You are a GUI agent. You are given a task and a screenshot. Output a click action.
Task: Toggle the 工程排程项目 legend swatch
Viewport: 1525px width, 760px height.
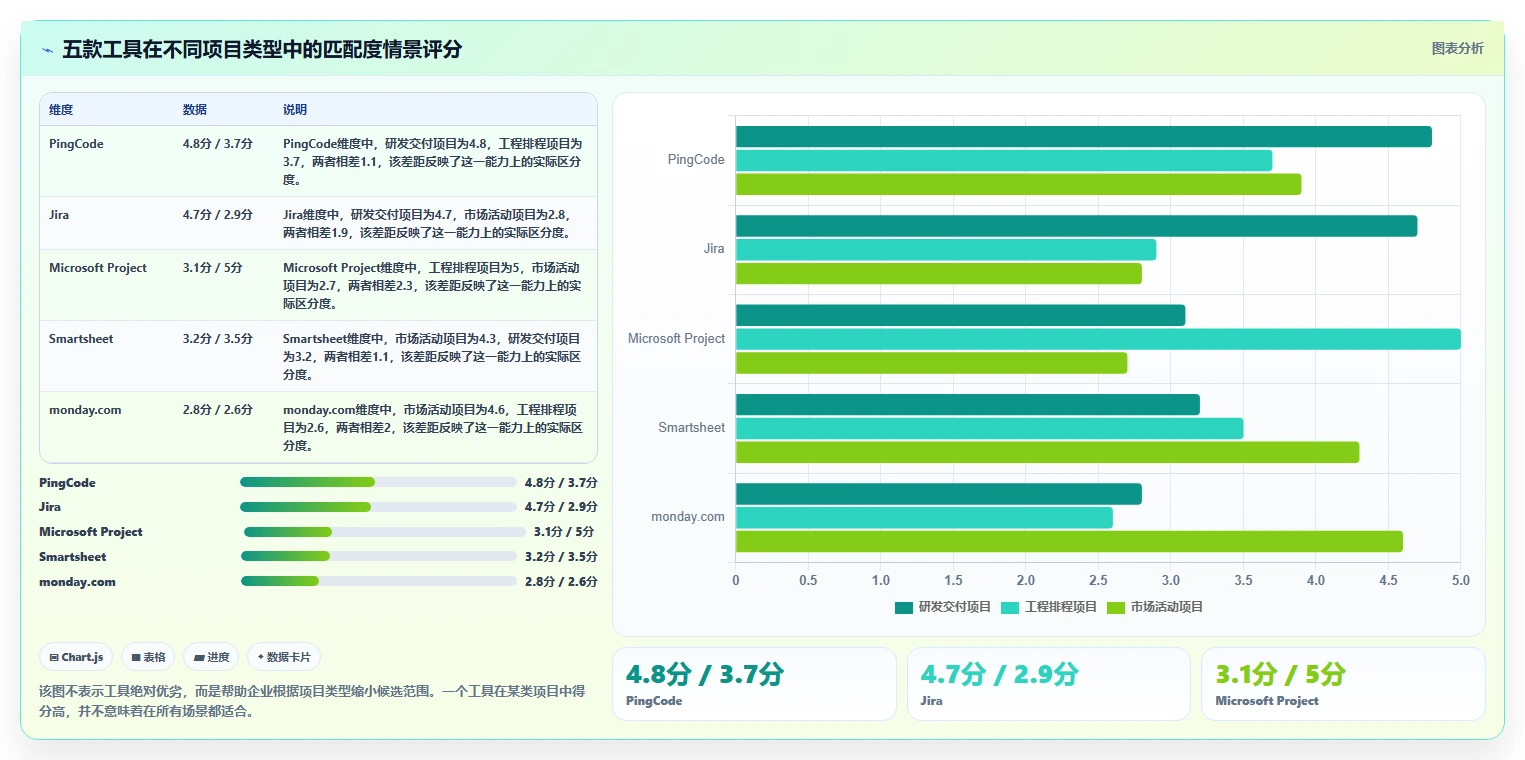[x=1010, y=607]
